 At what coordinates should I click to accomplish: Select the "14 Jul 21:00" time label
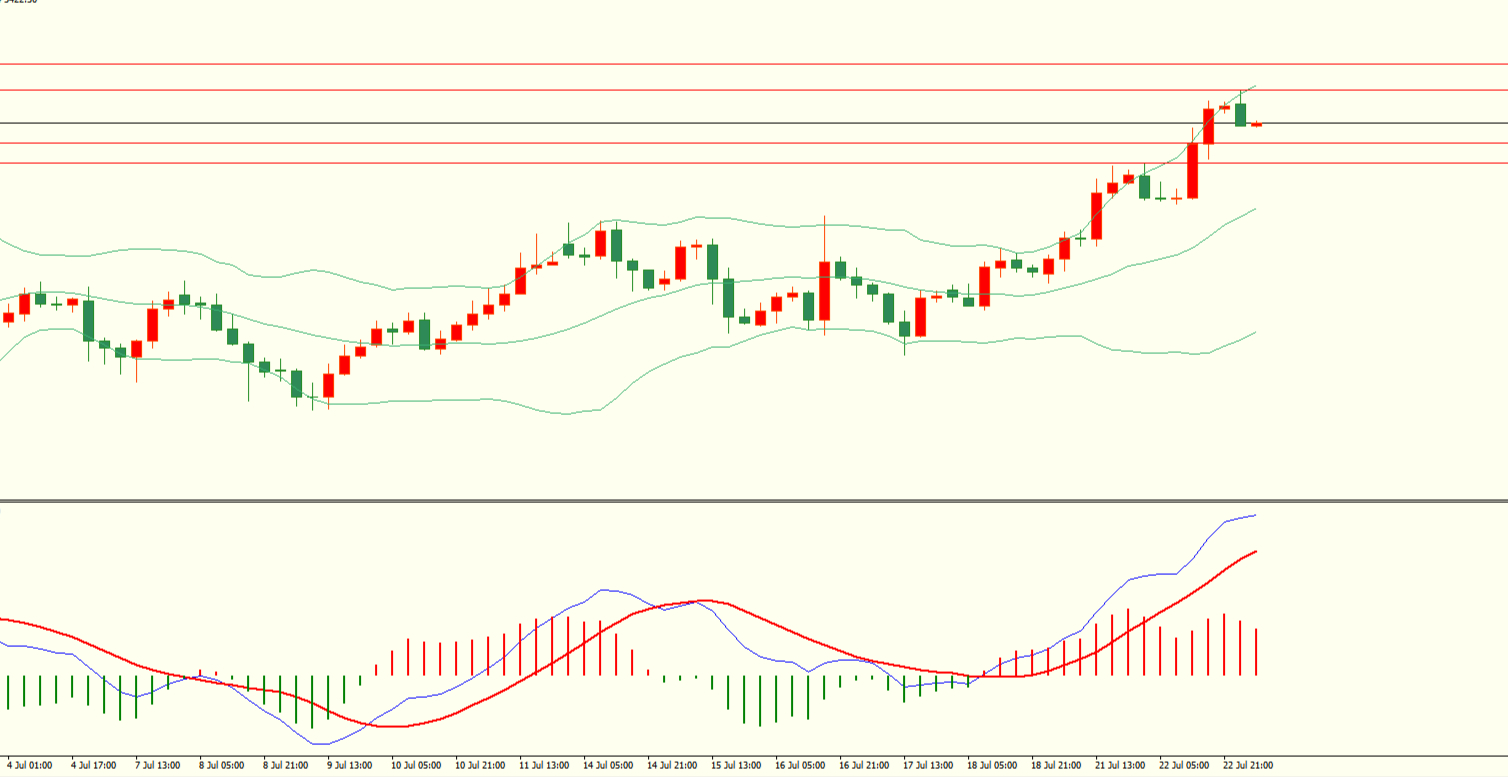[672, 766]
